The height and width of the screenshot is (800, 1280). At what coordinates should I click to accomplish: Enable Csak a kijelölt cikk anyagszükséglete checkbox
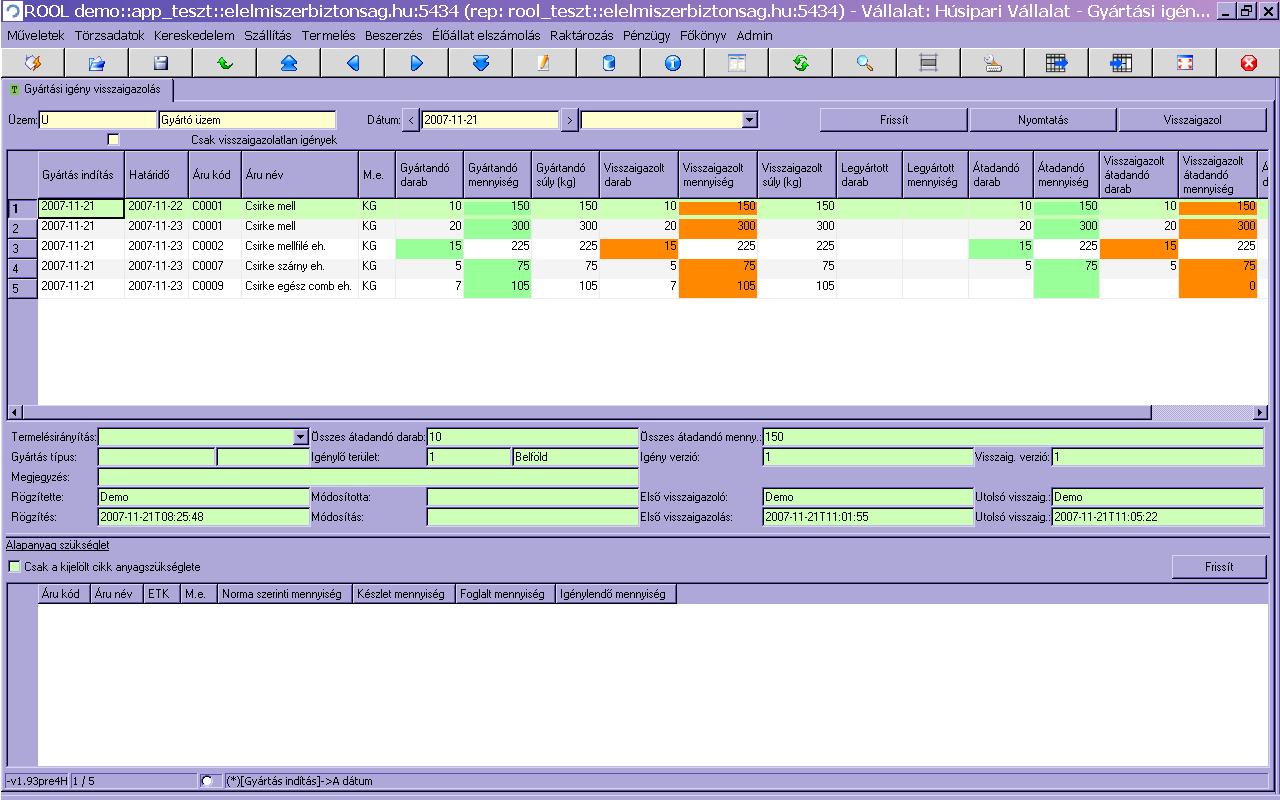(x=14, y=567)
